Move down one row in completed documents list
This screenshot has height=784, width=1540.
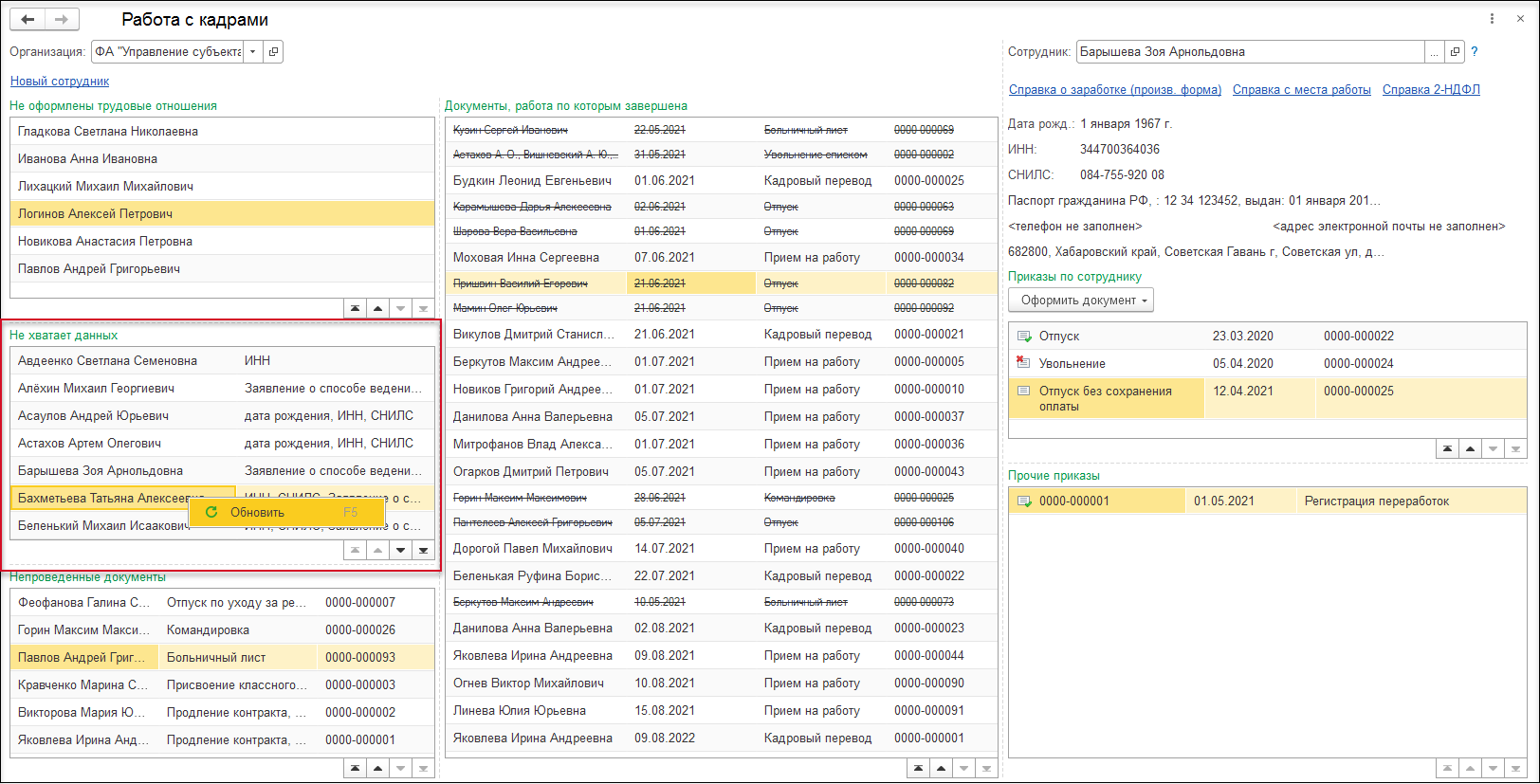[964, 768]
